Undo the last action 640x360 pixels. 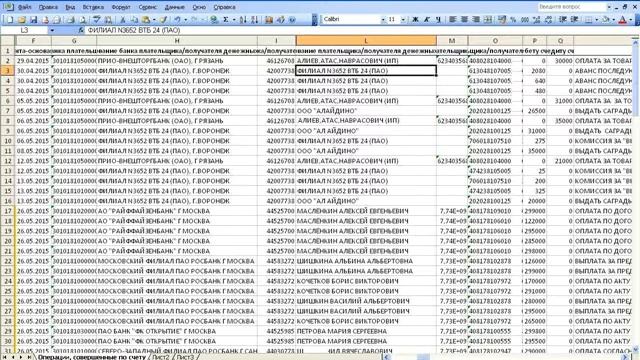click(177, 20)
